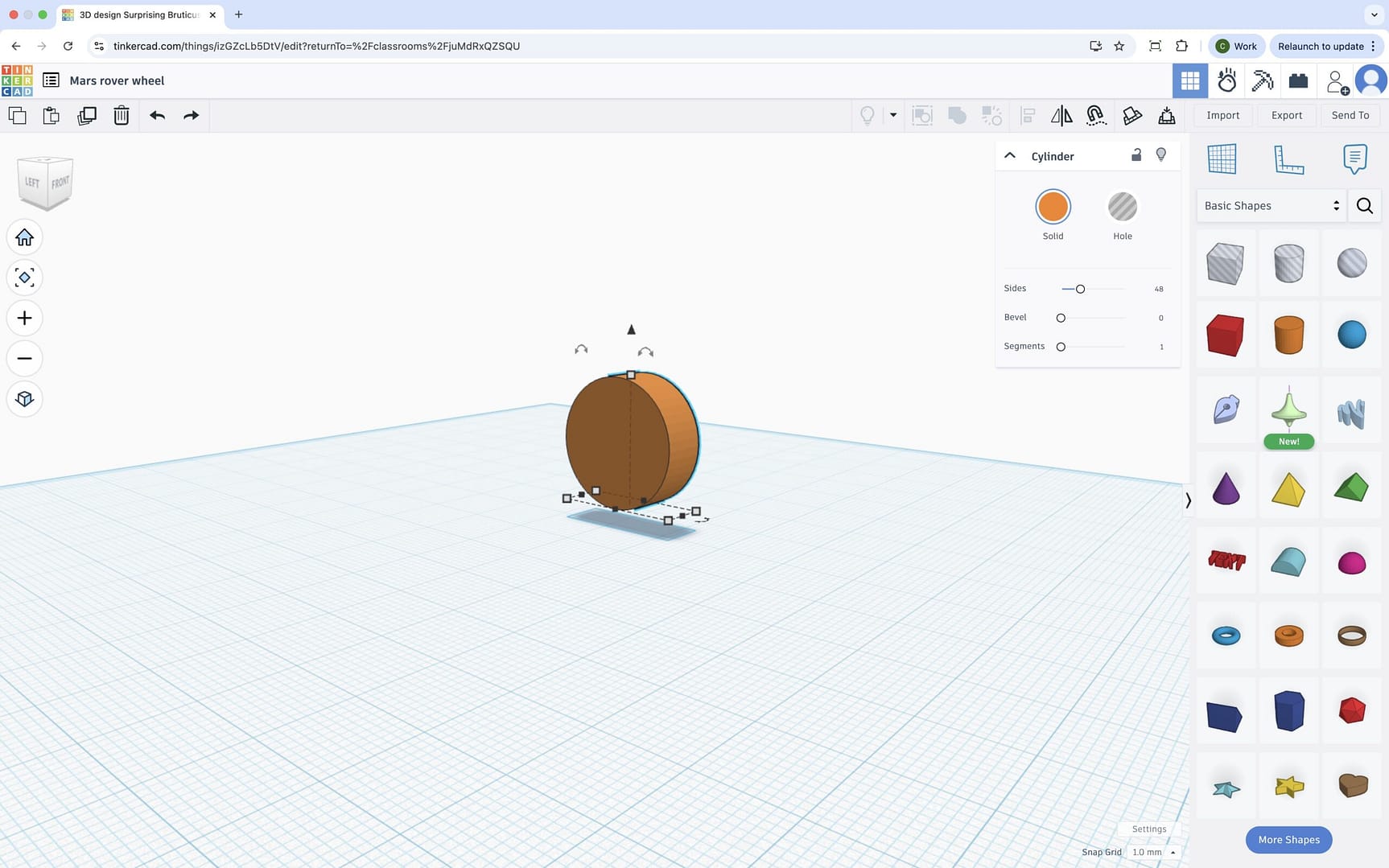Open the Snap Grid size dropdown
1389x868 pixels.
pyautogui.click(x=1151, y=852)
